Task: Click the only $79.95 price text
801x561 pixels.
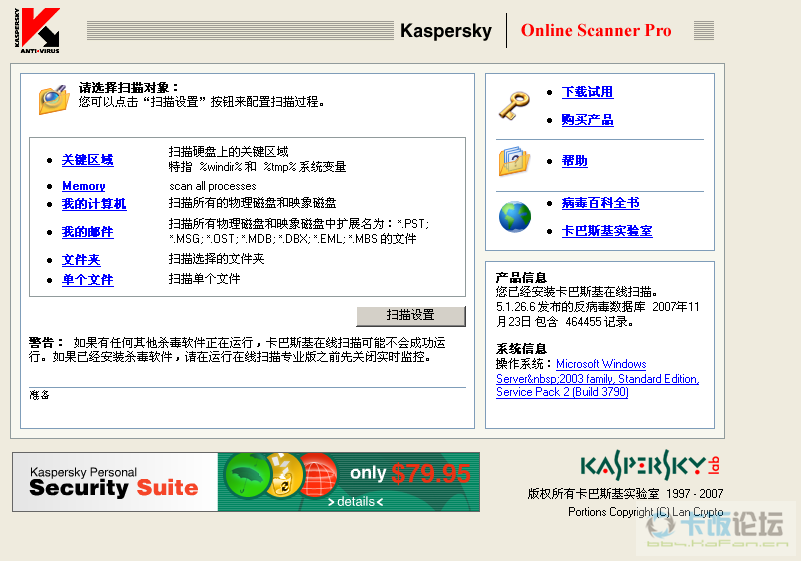Action: click(410, 473)
